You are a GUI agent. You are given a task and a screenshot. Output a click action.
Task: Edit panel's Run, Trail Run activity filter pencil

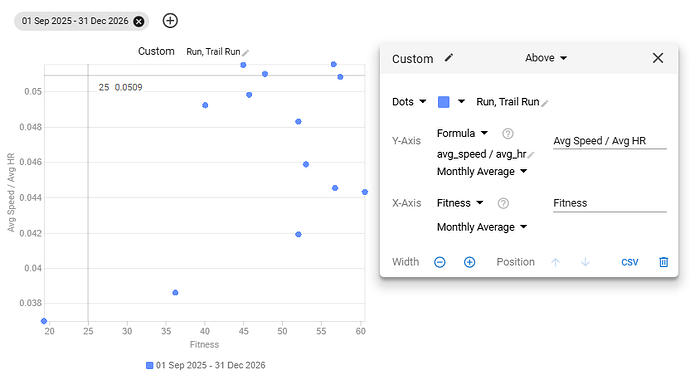point(545,103)
